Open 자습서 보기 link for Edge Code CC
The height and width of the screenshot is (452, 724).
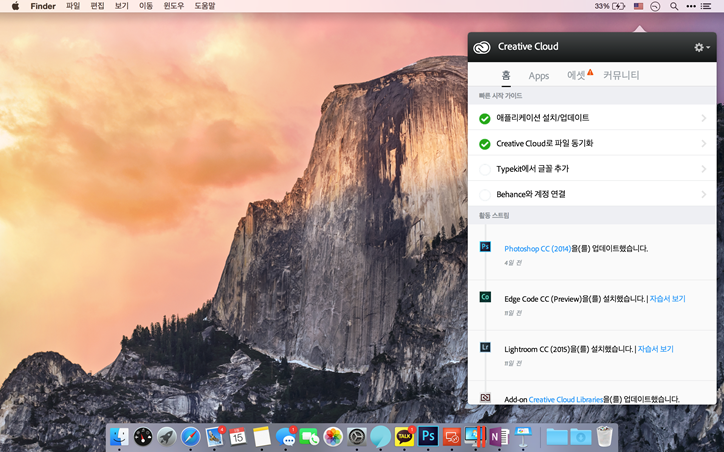point(667,299)
